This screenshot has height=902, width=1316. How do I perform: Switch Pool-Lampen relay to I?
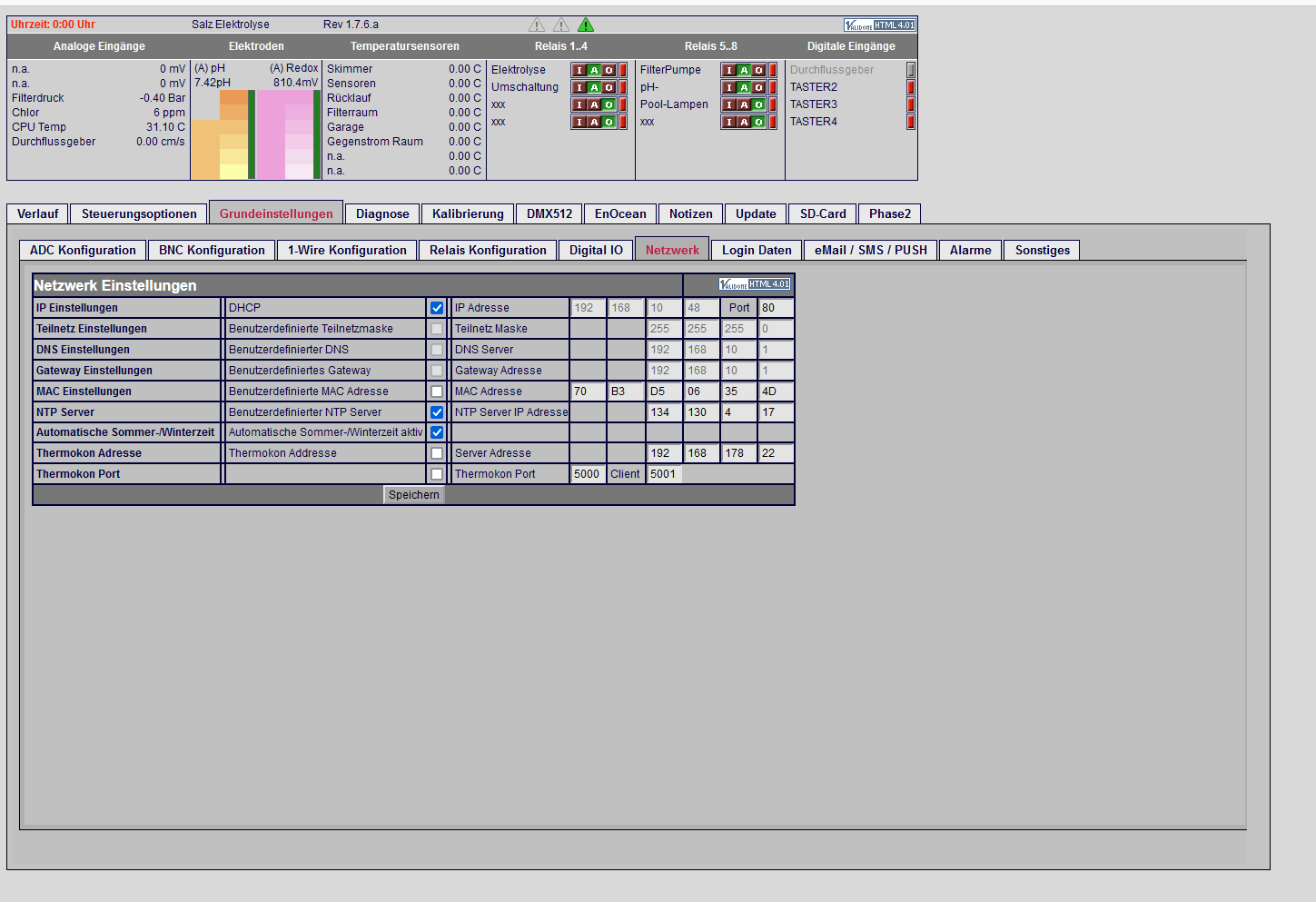click(x=729, y=104)
